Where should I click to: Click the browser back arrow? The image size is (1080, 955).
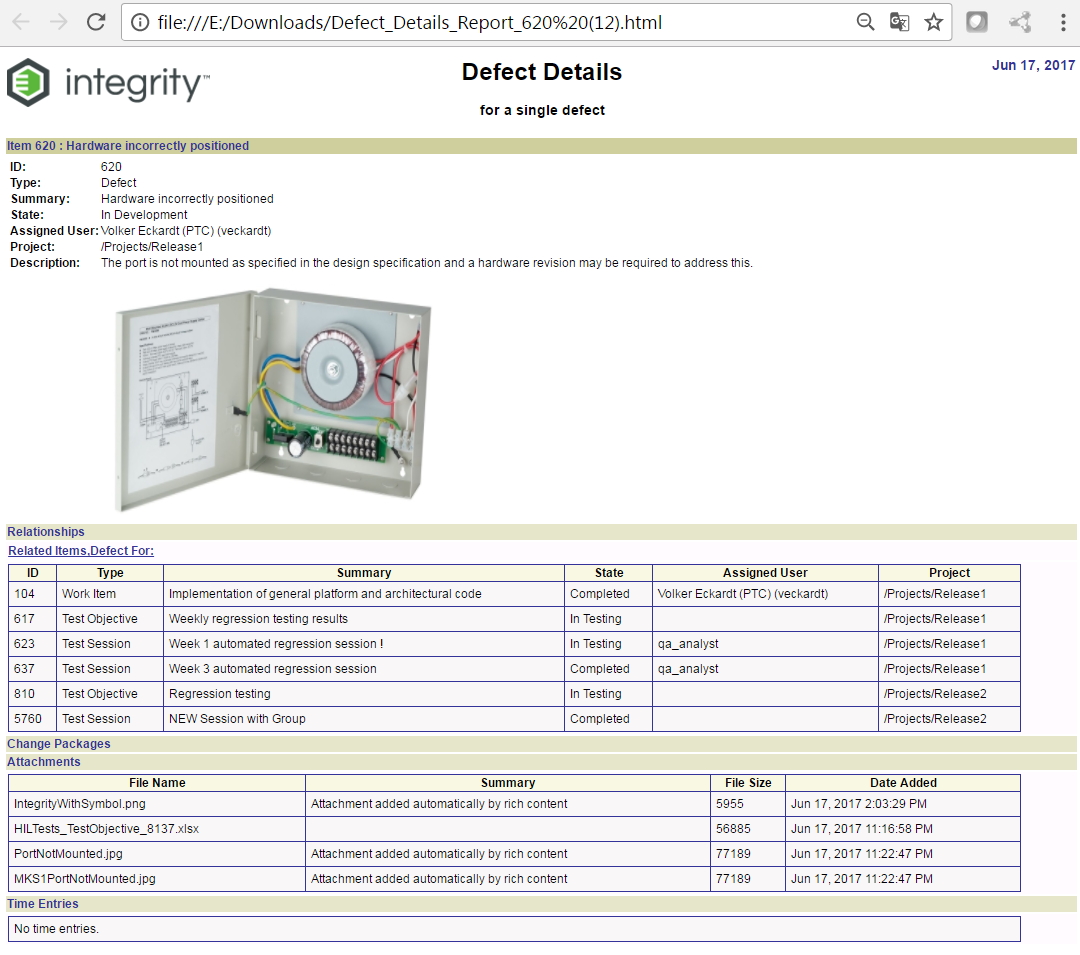(21, 22)
